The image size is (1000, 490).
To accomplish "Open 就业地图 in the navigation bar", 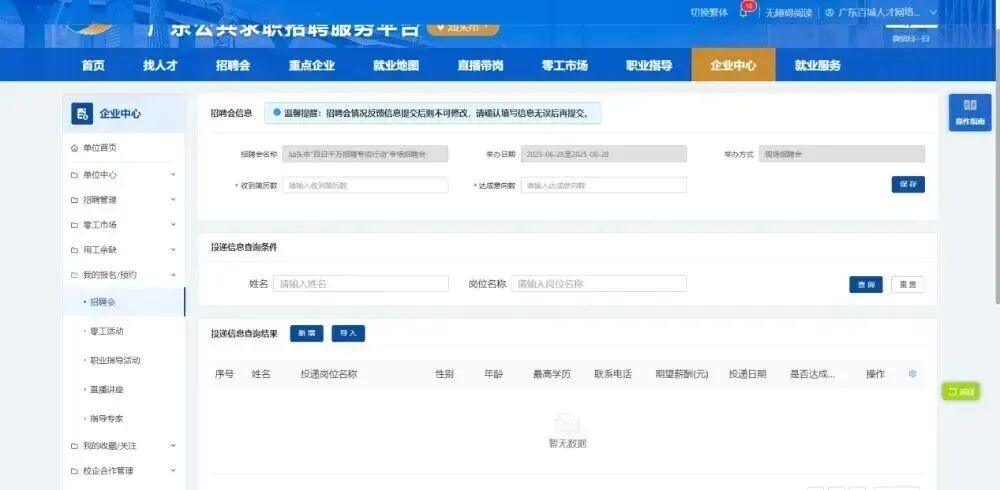I will tap(396, 65).
